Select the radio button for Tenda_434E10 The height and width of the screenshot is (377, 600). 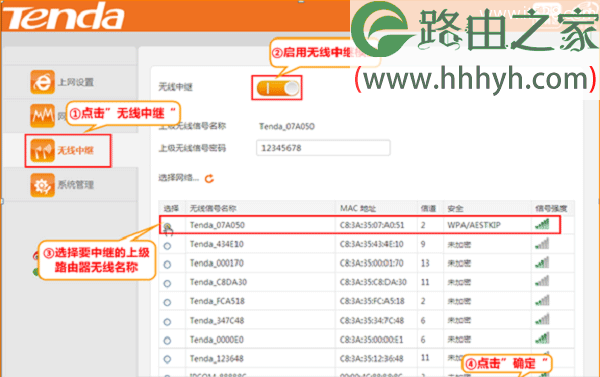coord(167,246)
